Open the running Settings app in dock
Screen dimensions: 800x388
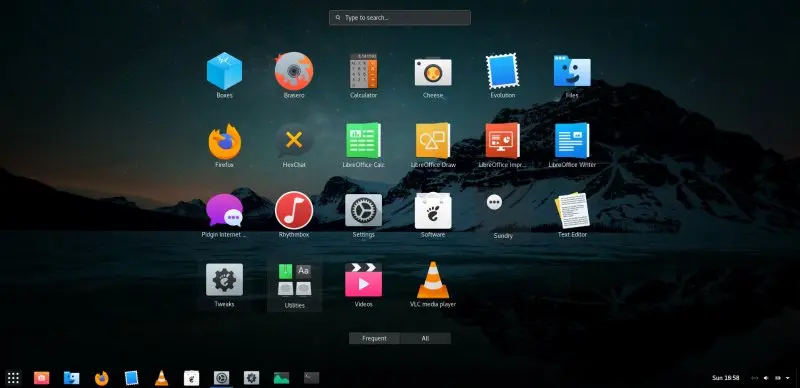click(x=221, y=378)
